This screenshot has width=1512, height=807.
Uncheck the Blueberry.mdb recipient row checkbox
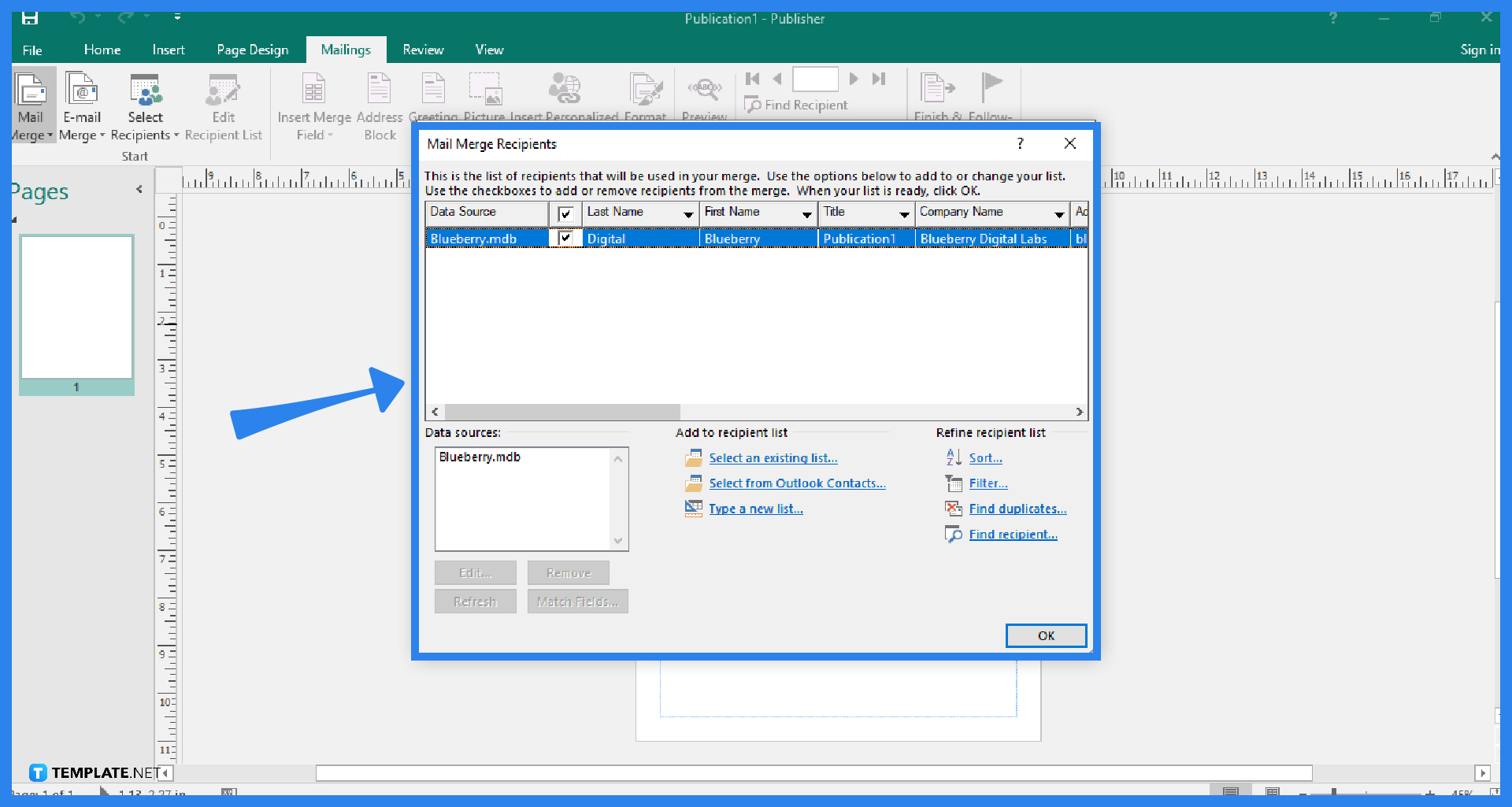coord(566,238)
